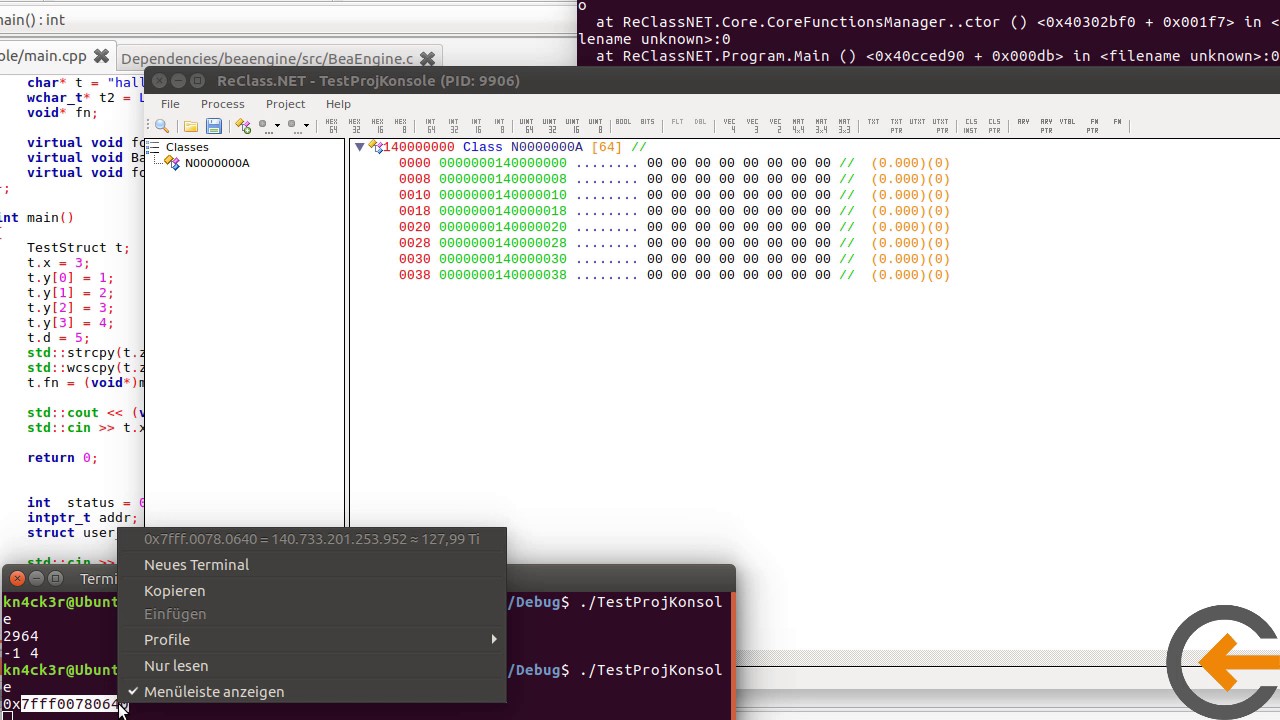Select the INT 32 node type icon
The image size is (1280, 720).
point(454,126)
